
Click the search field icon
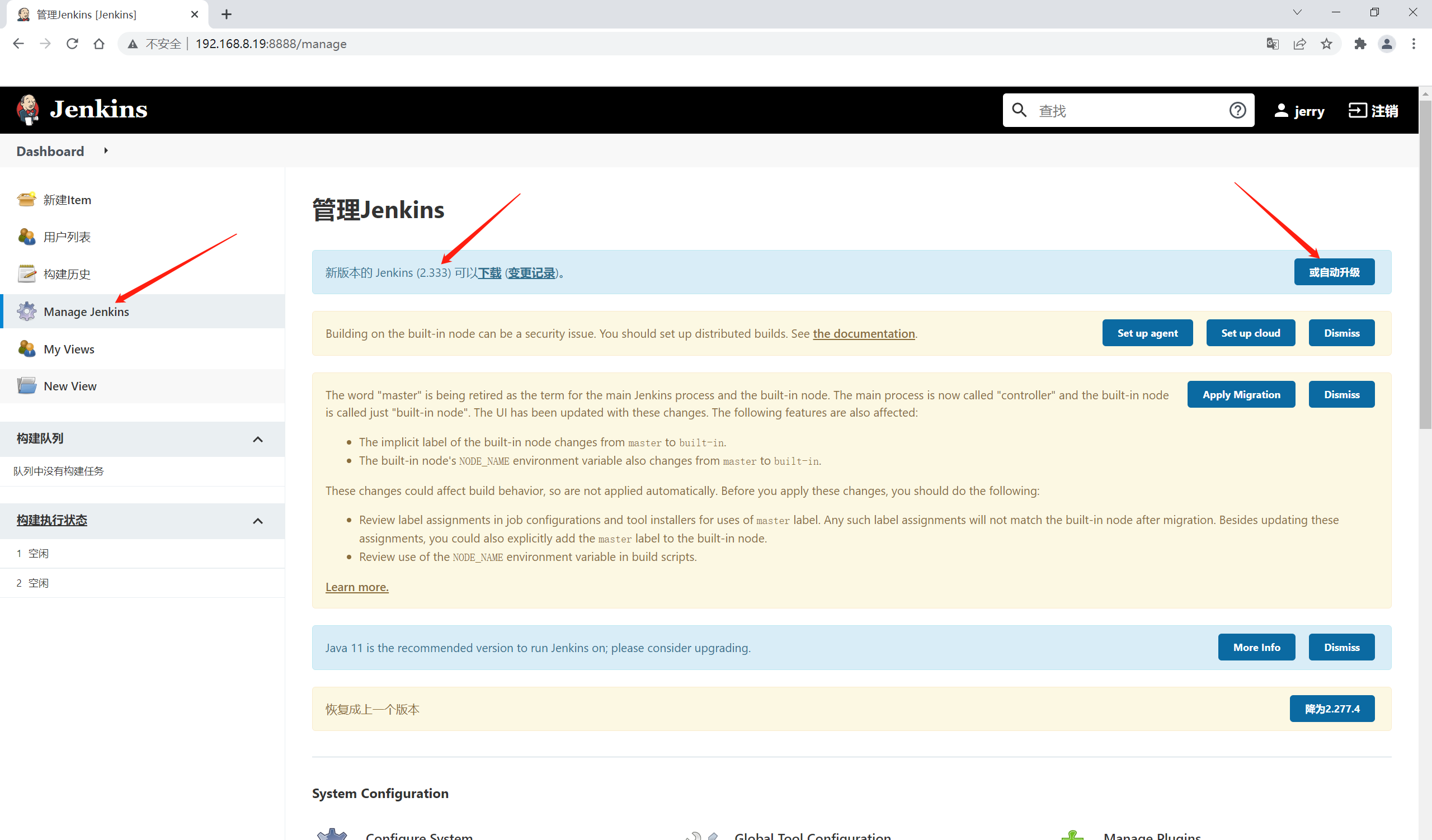[1019, 110]
